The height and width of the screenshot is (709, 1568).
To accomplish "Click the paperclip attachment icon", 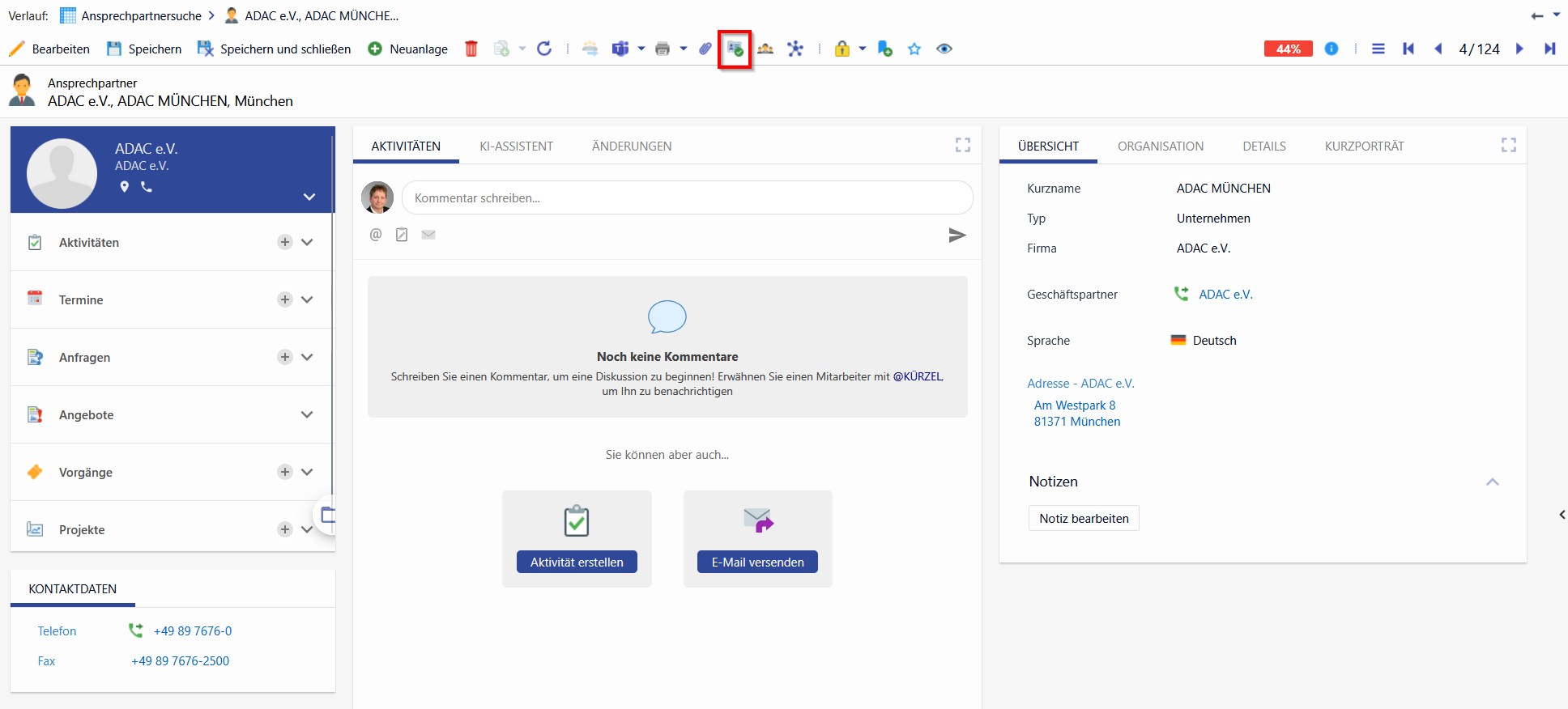I will pos(705,49).
